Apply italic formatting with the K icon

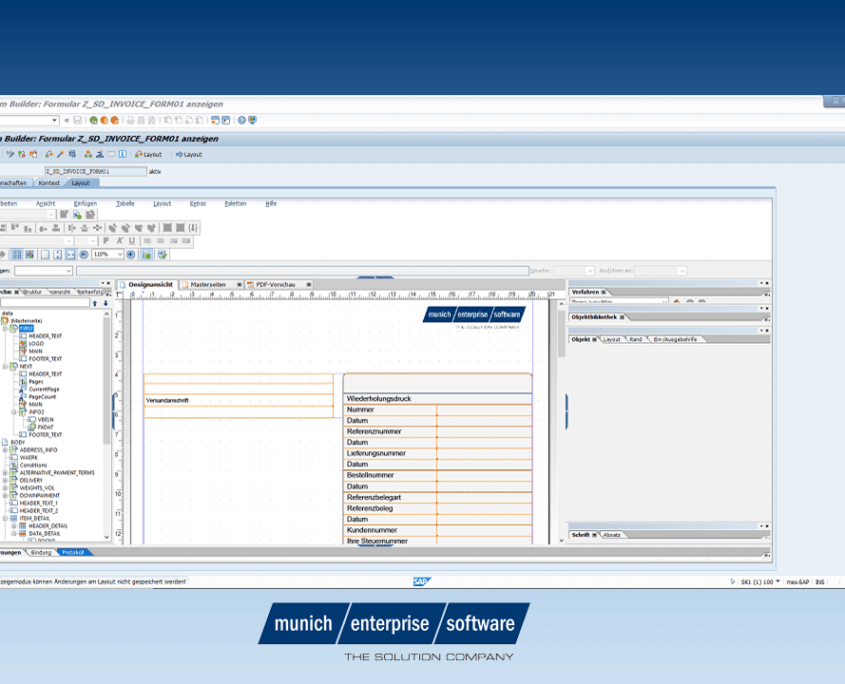point(120,241)
